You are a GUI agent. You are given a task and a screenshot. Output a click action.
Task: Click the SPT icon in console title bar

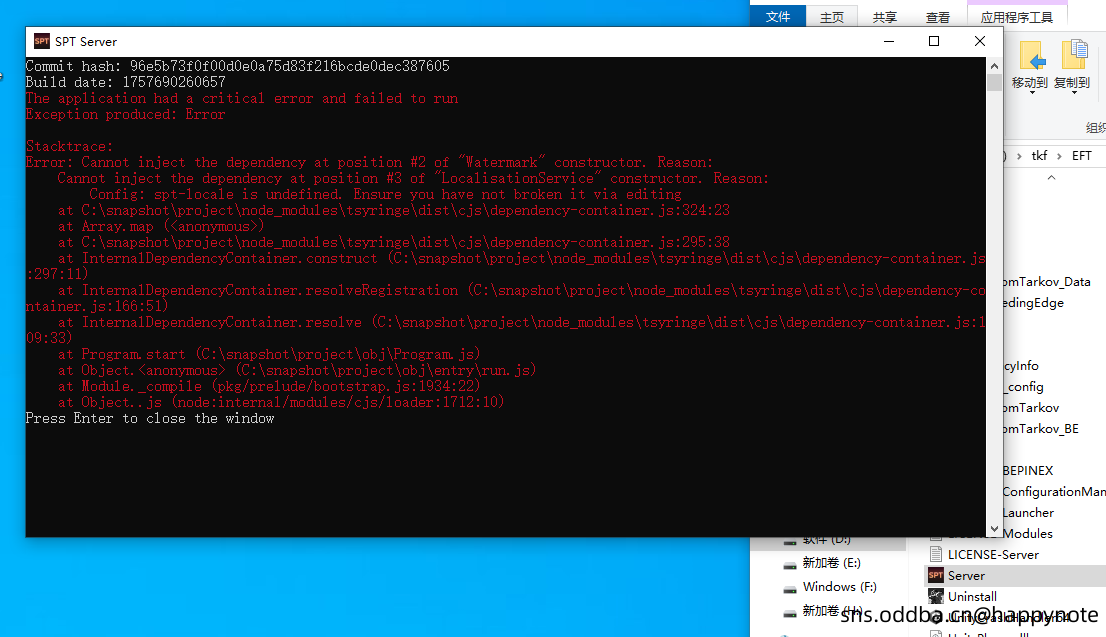[42, 41]
